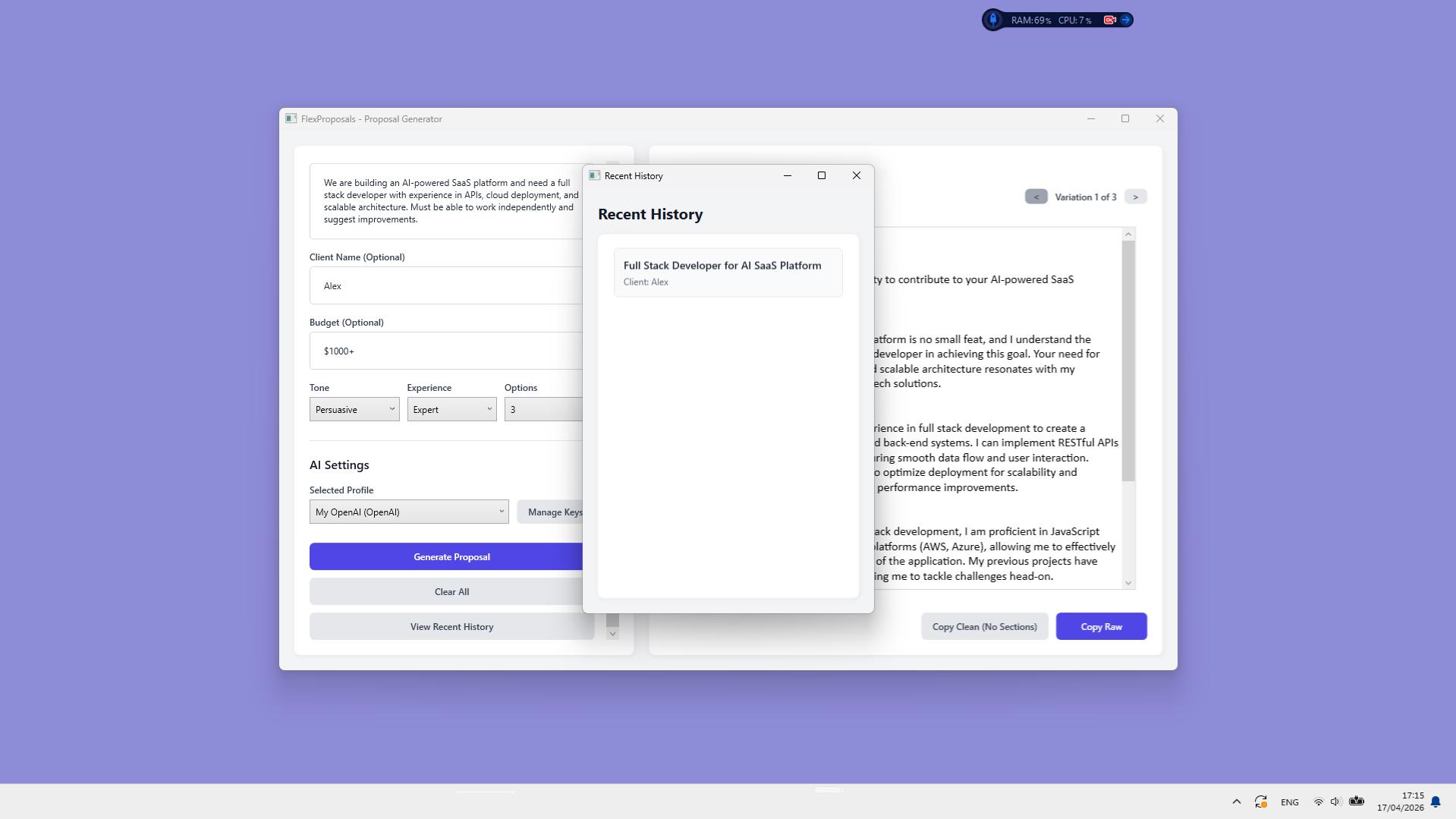Click the Client: Alex subtitle in history
The height and width of the screenshot is (819, 1456).
pyautogui.click(x=646, y=282)
